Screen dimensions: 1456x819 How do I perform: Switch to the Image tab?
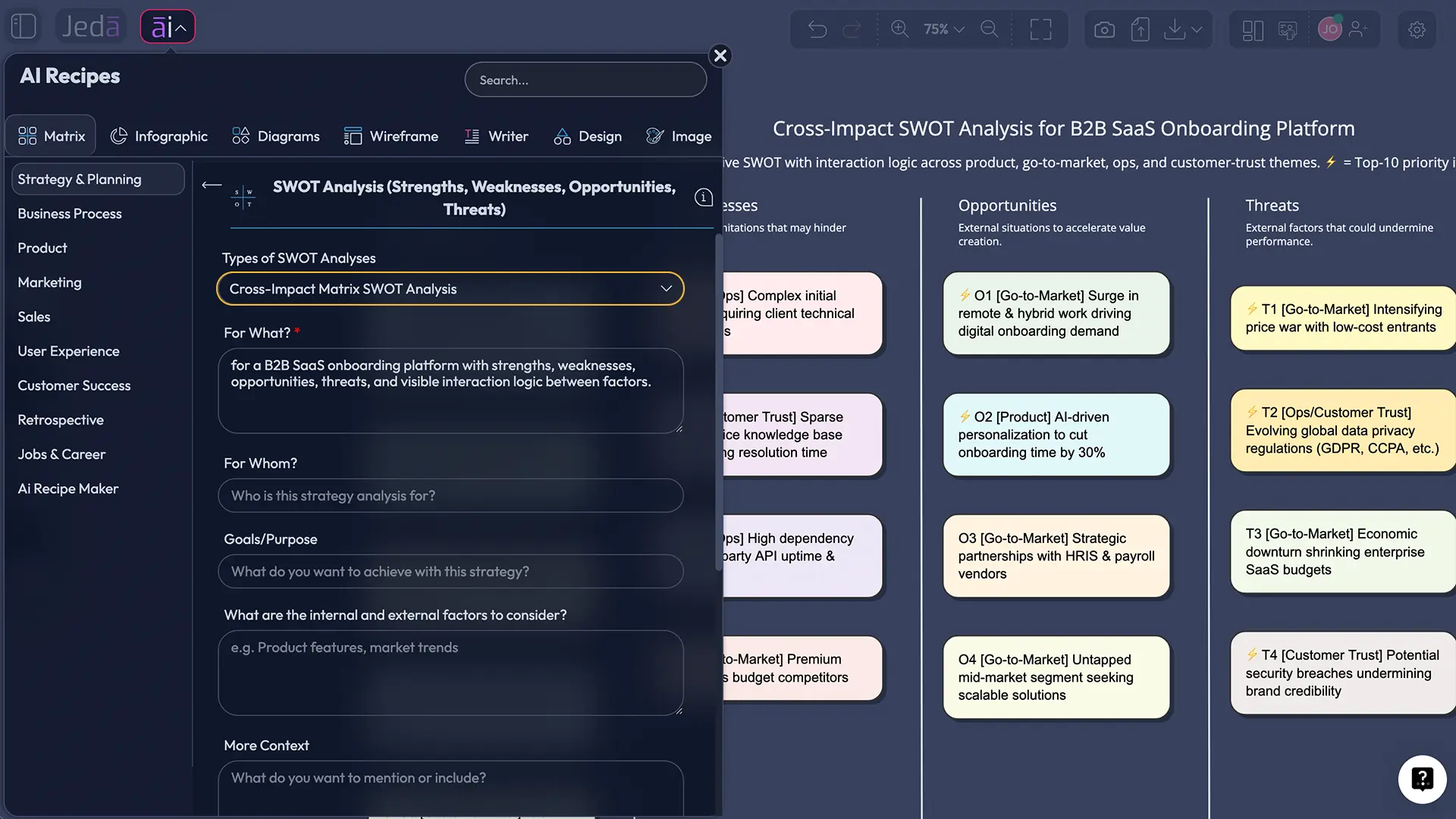[x=679, y=136]
